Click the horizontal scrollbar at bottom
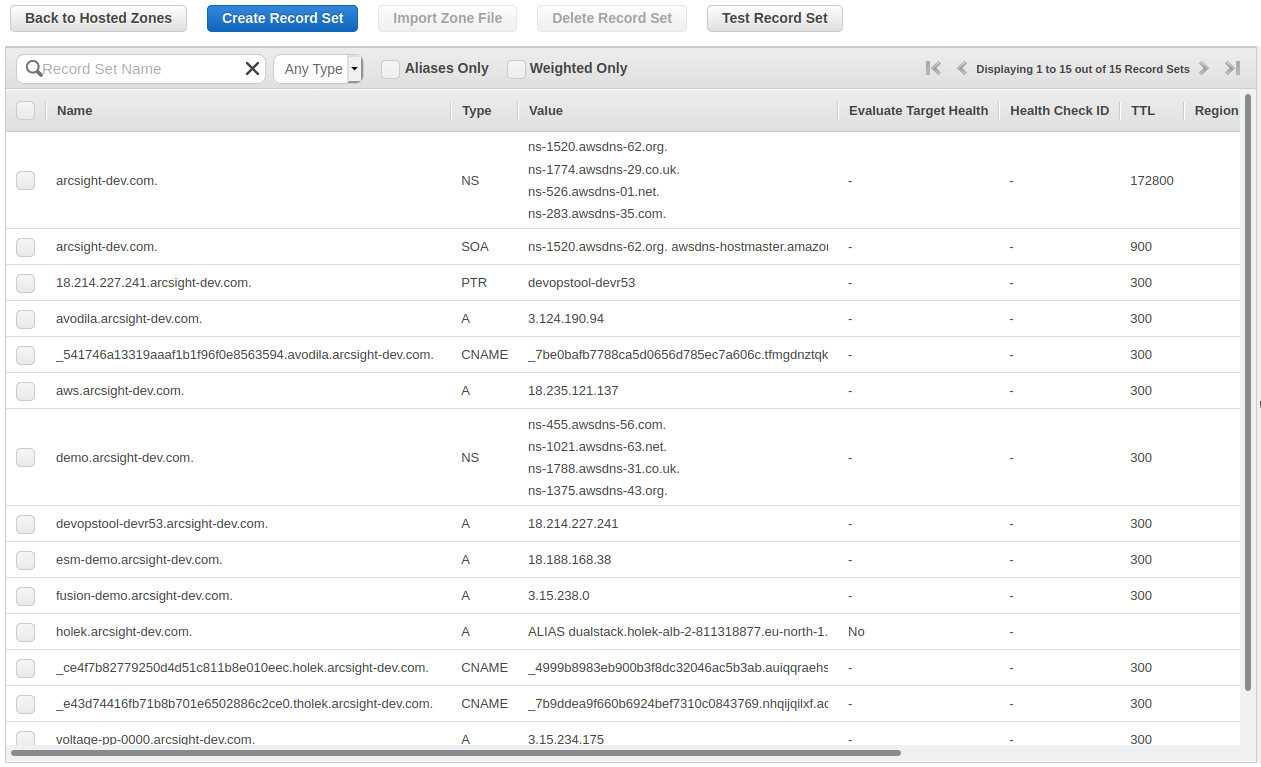The height and width of the screenshot is (767, 1261). pyautogui.click(x=455, y=753)
